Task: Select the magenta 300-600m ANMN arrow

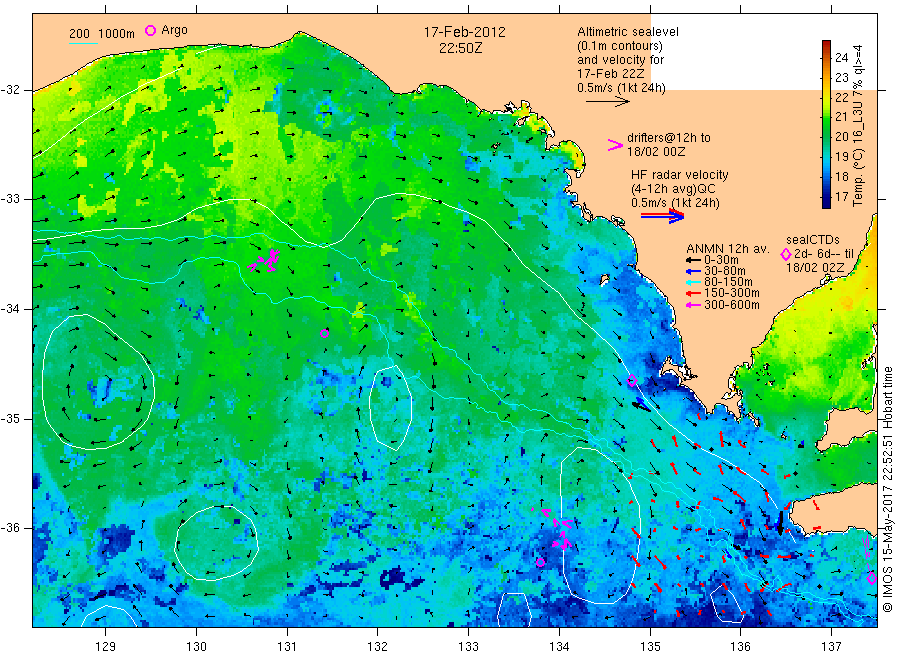Action: pos(693,305)
